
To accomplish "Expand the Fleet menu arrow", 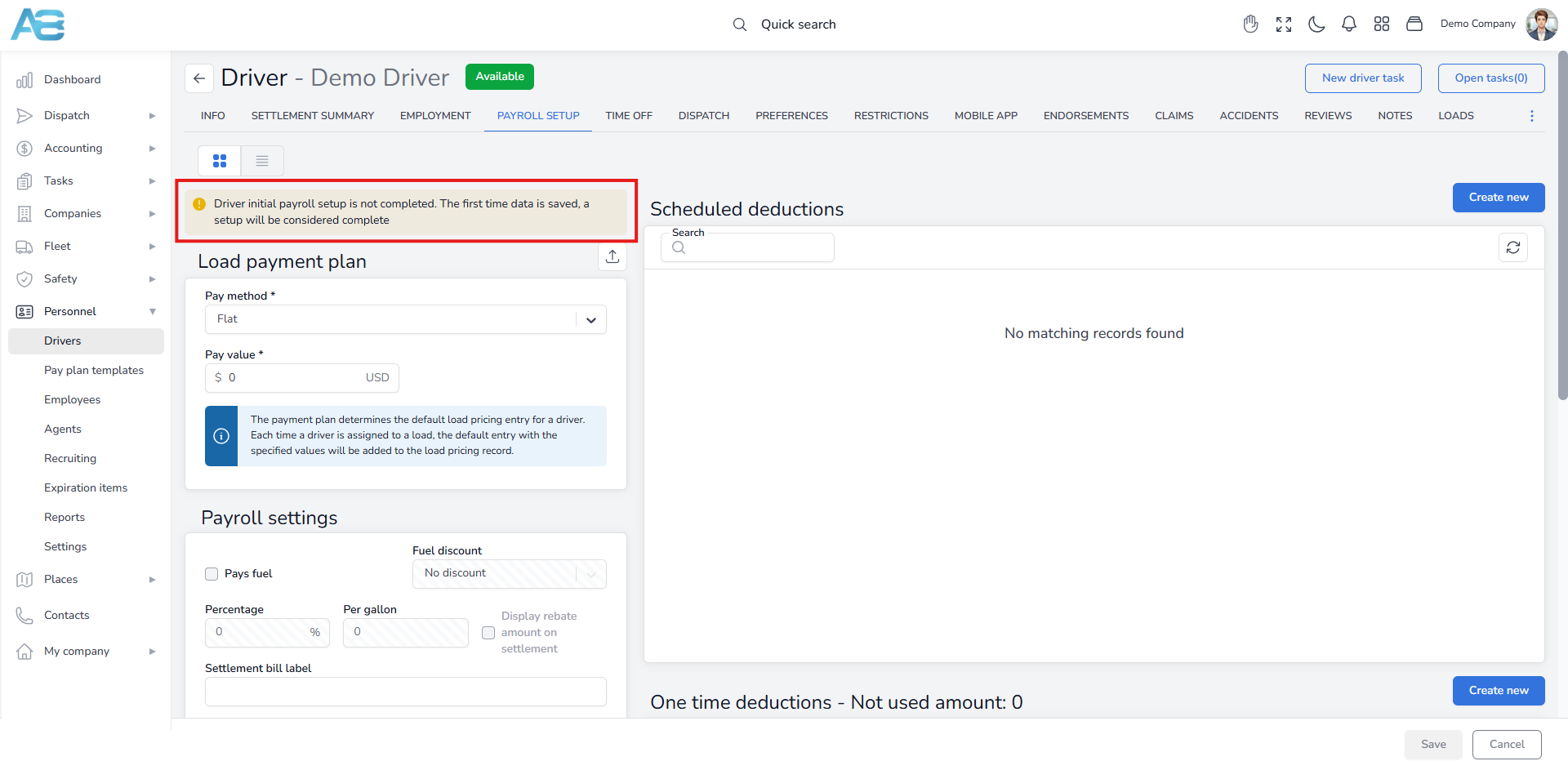I will click(x=152, y=247).
